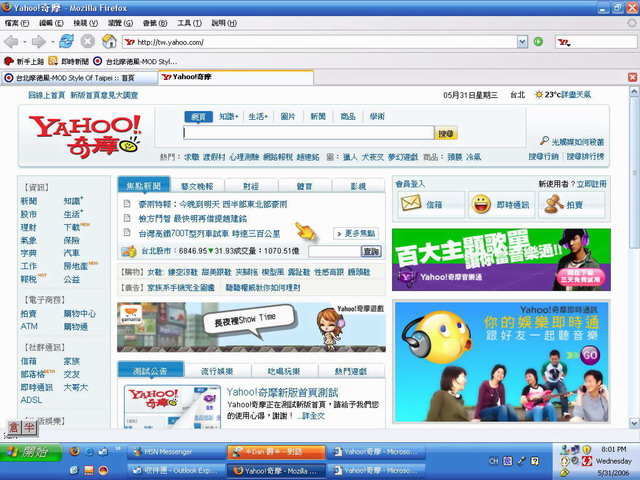640x480 pixels.
Task: Click the yellow 搜尋 search button
Action: (x=446, y=133)
